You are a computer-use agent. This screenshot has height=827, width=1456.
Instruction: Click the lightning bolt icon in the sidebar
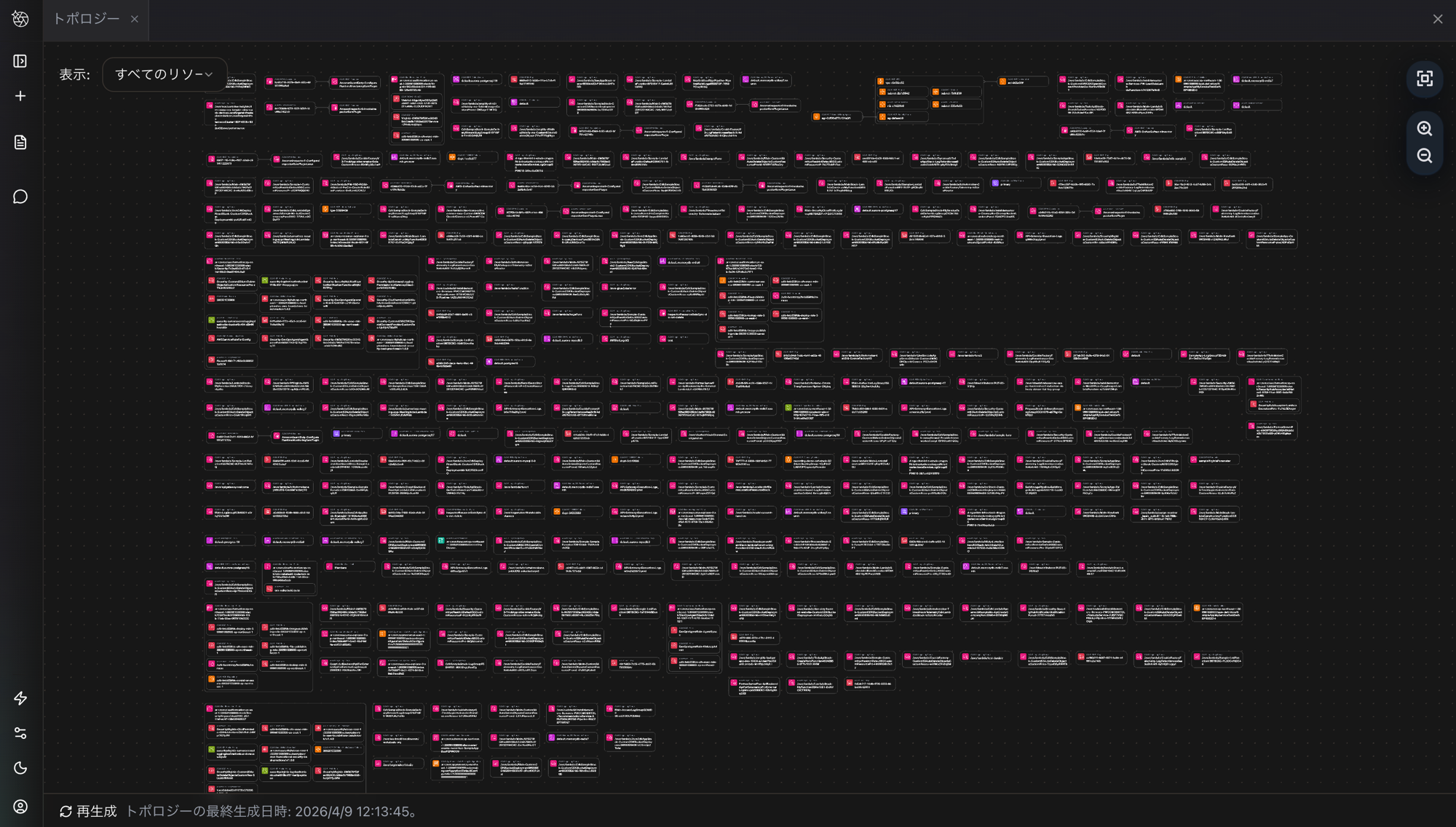(x=20, y=698)
